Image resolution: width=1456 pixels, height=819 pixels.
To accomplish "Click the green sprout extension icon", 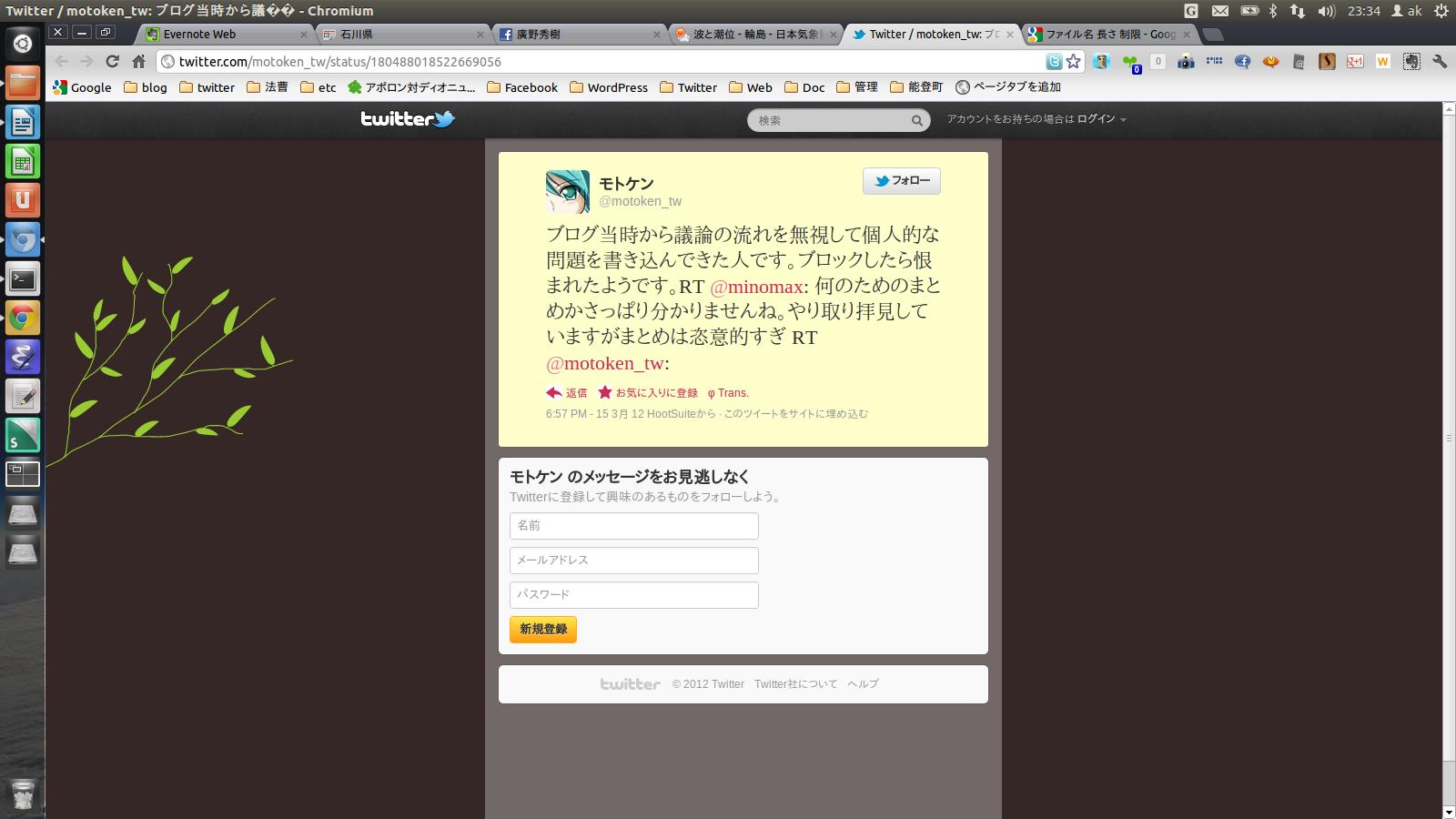I will point(1130,63).
